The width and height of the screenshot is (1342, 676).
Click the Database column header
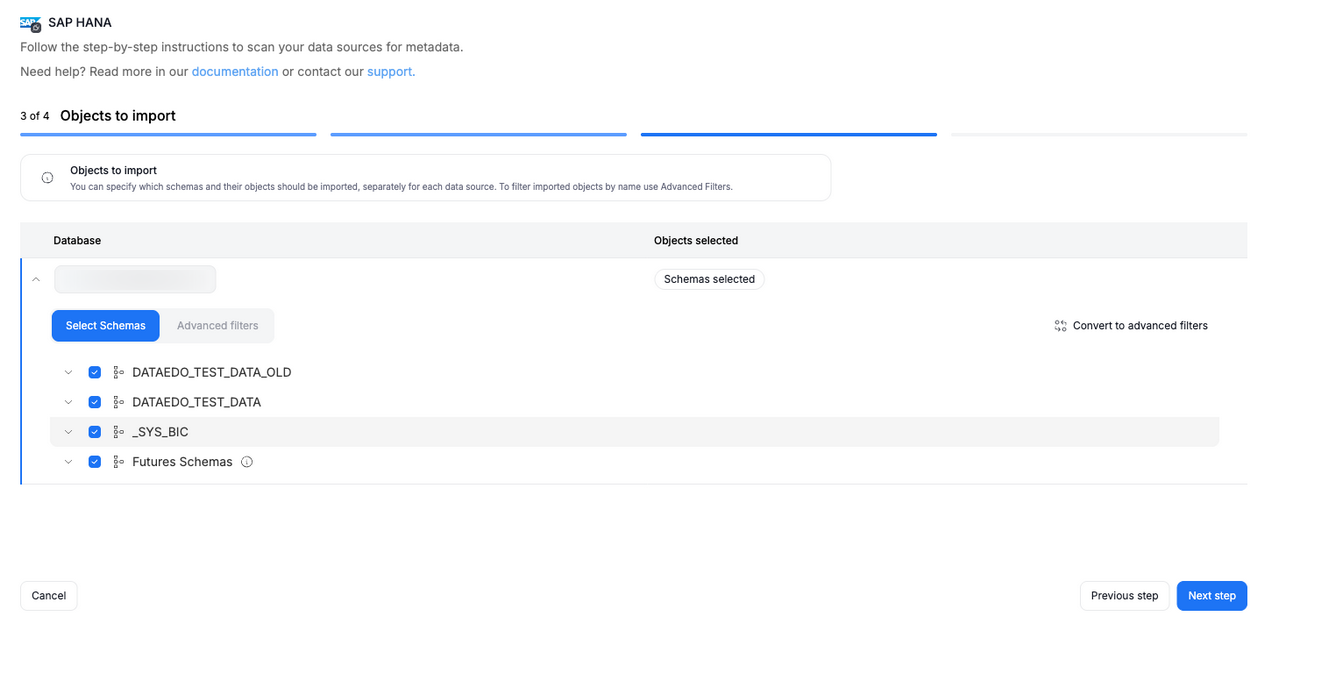[x=77, y=241]
